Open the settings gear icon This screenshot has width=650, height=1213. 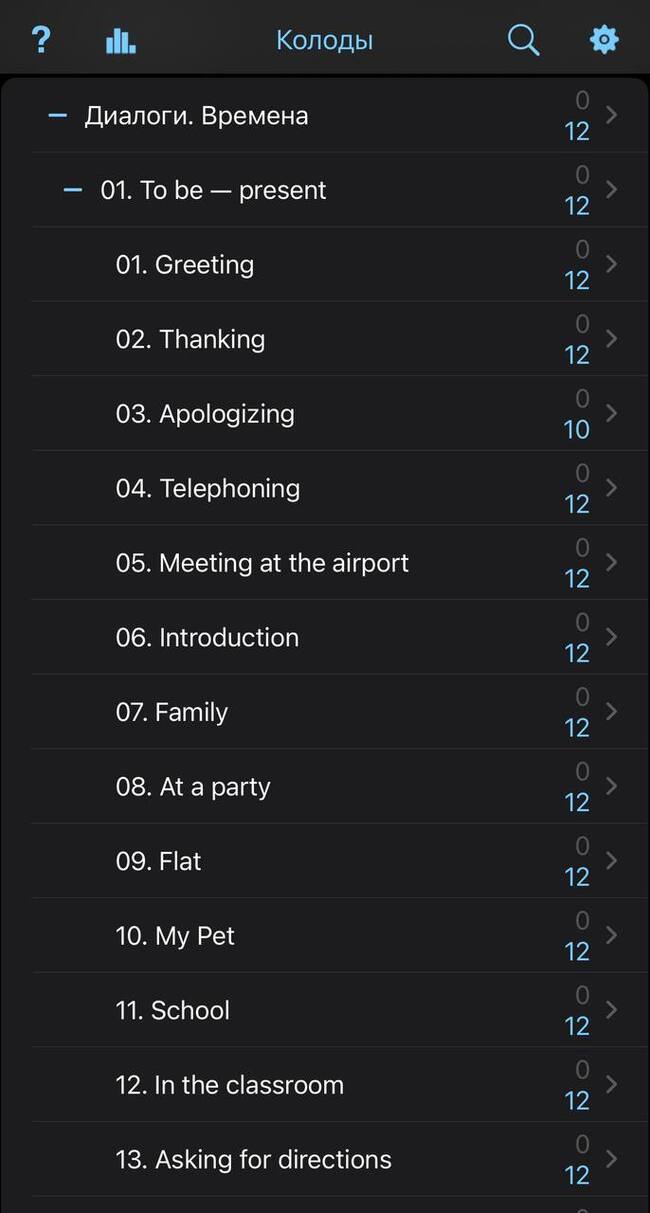(x=604, y=40)
